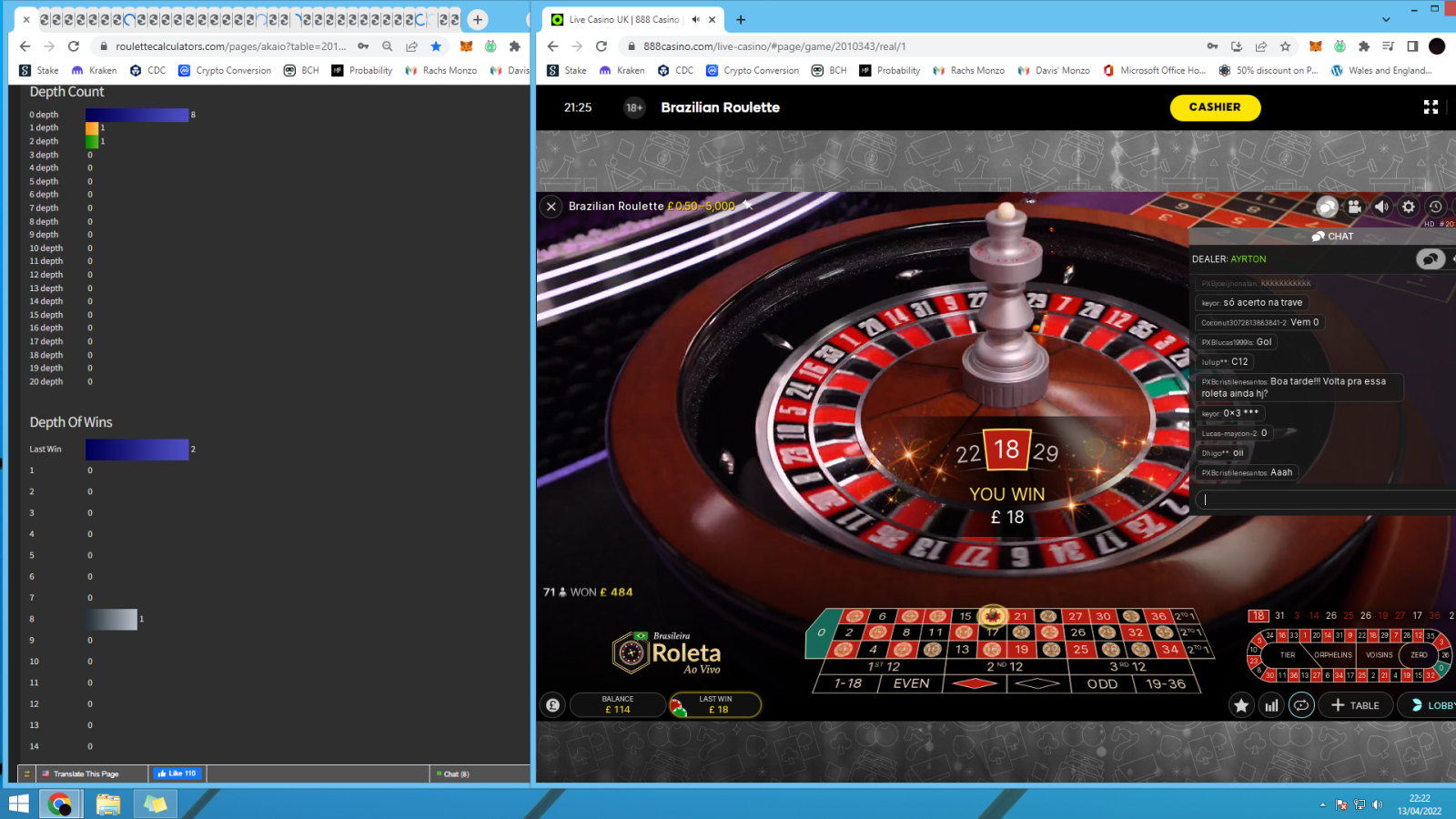This screenshot has width=1456, height=819.
Task: Bet on ODD on the betting grid
Action: click(1102, 683)
